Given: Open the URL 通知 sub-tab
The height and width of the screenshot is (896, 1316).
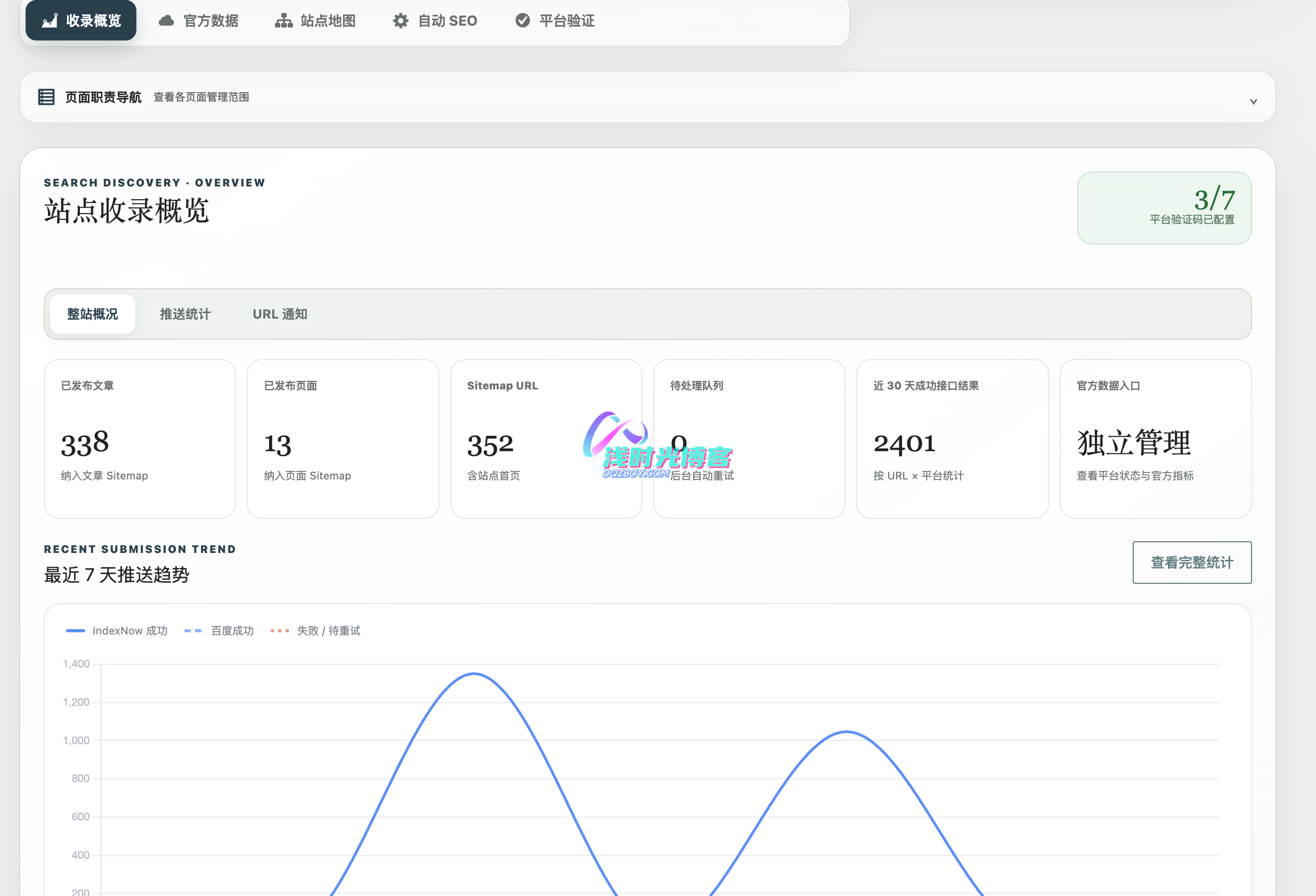Looking at the screenshot, I should coord(280,314).
